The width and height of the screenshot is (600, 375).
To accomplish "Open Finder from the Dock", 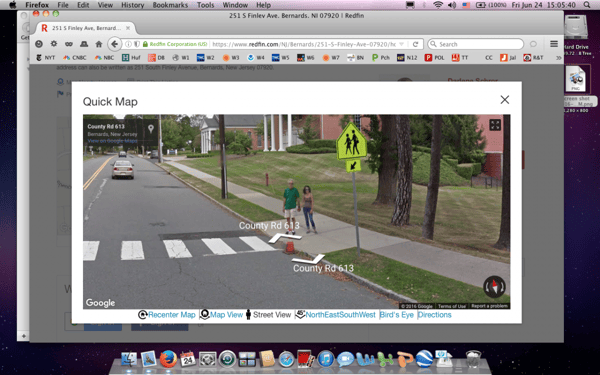I will (129, 359).
